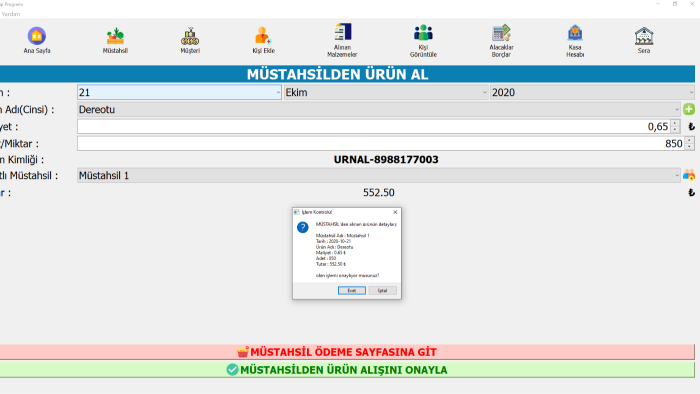Screen dimensions: 700x394
Task: Open Alacaklar Borçlar calculator icon
Action: point(501,33)
